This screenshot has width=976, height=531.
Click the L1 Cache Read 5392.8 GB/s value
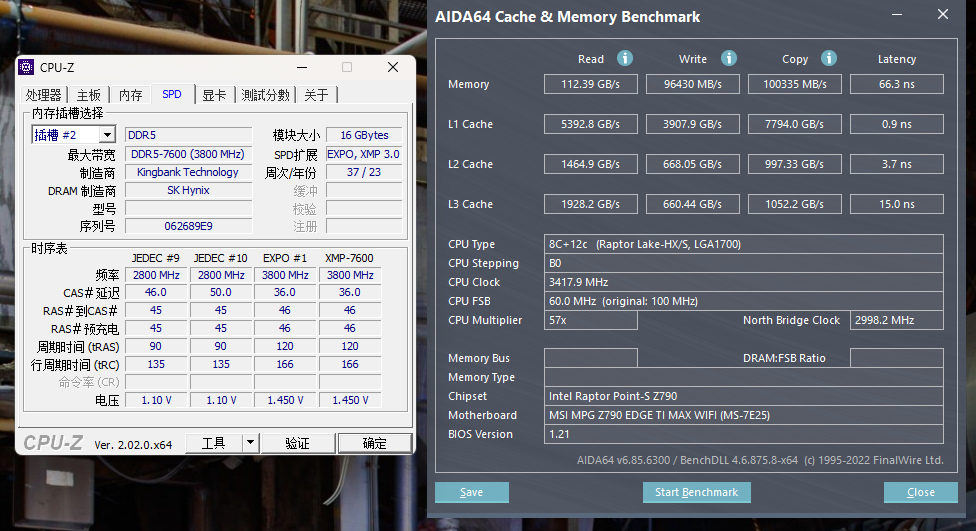coord(591,124)
